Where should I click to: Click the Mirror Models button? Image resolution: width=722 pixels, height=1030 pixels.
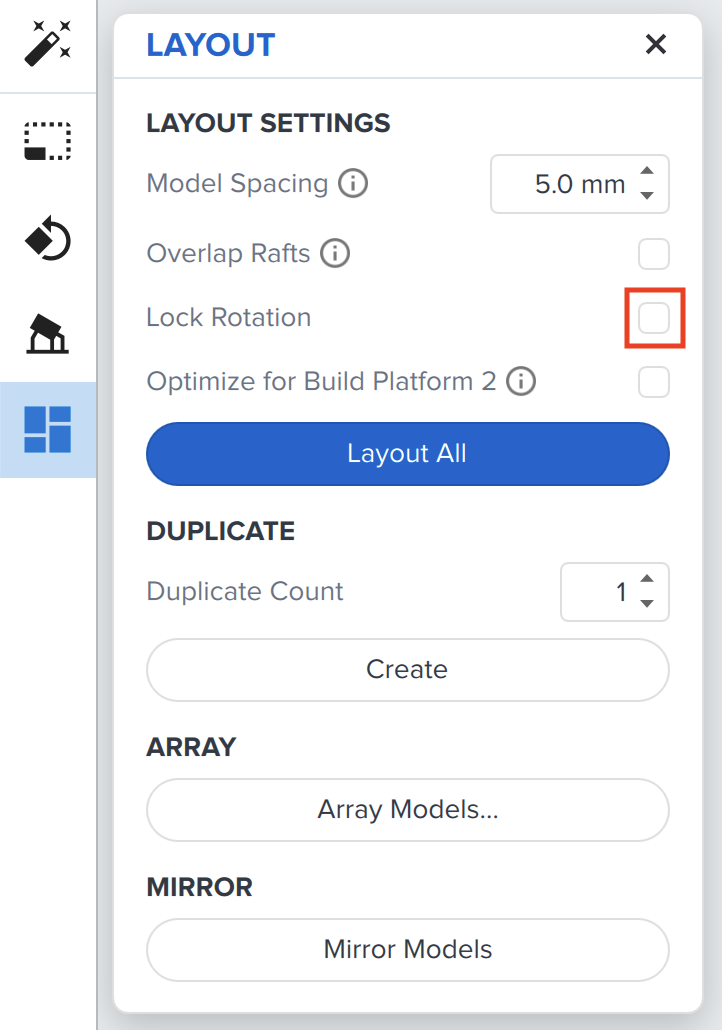[x=407, y=949]
